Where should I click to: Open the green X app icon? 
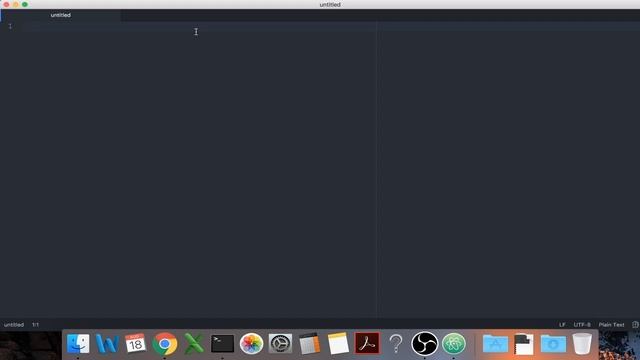[x=194, y=344]
